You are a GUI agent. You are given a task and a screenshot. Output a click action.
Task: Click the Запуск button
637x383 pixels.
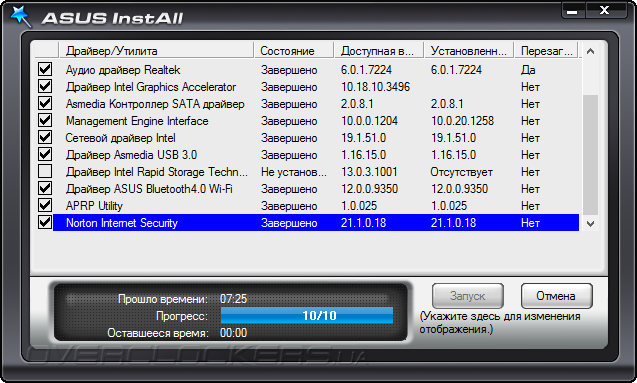(x=468, y=296)
